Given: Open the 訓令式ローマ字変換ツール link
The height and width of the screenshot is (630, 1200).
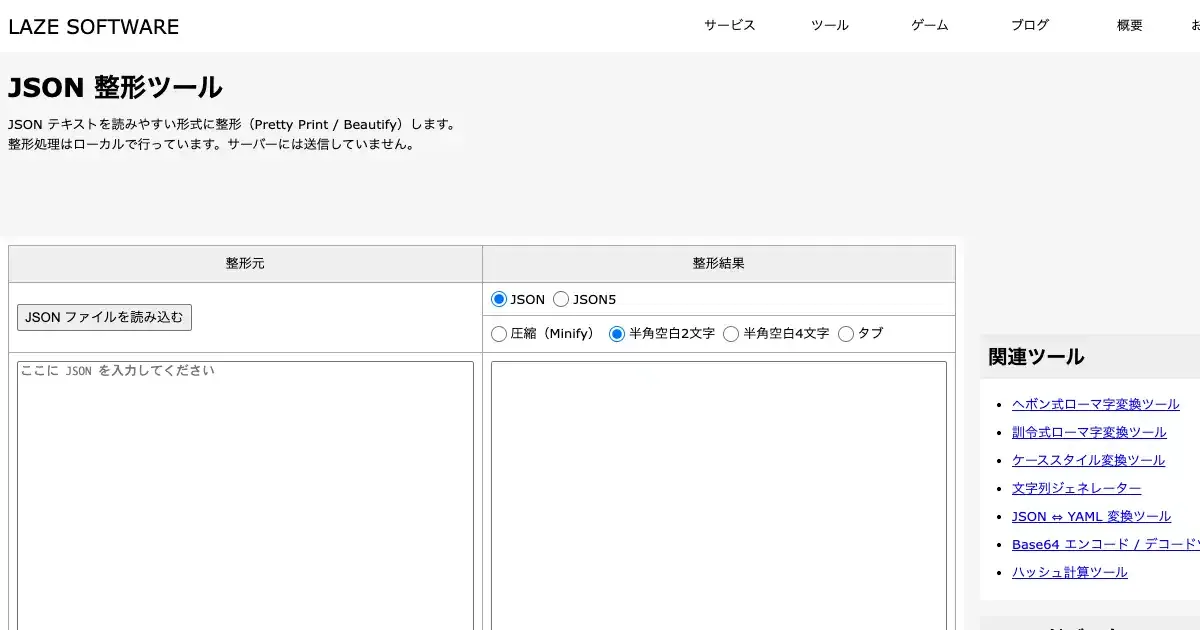Looking at the screenshot, I should tap(1089, 432).
